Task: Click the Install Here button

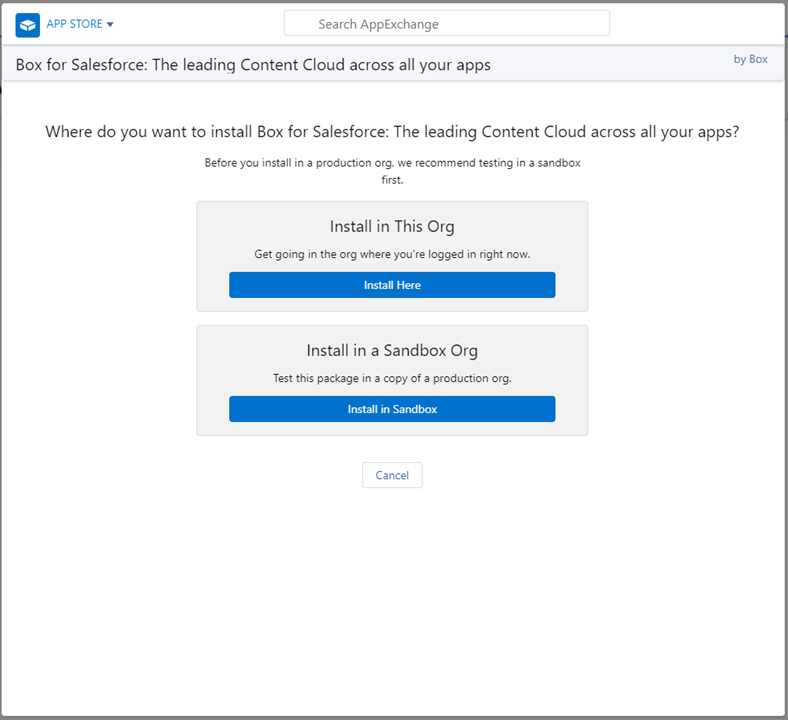Action: click(392, 285)
